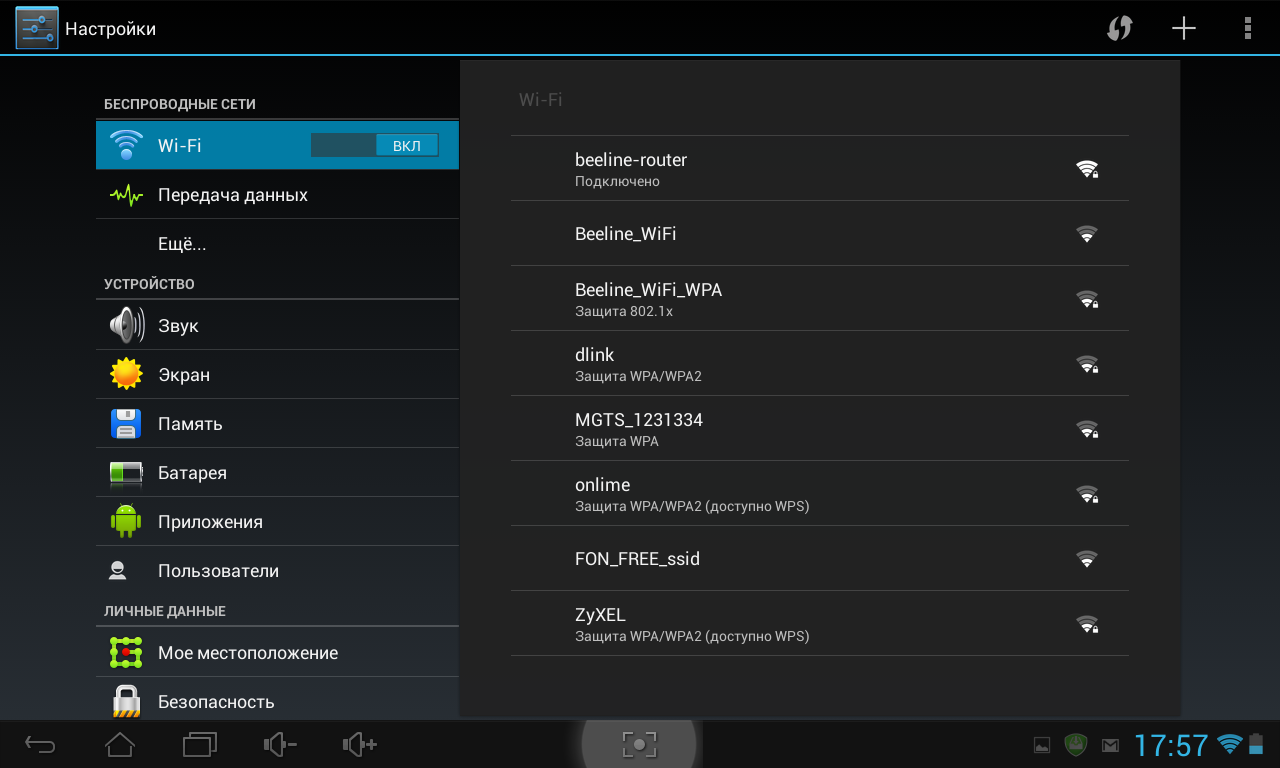Open the three-dot overflow menu
1280x768 pixels.
click(1247, 28)
